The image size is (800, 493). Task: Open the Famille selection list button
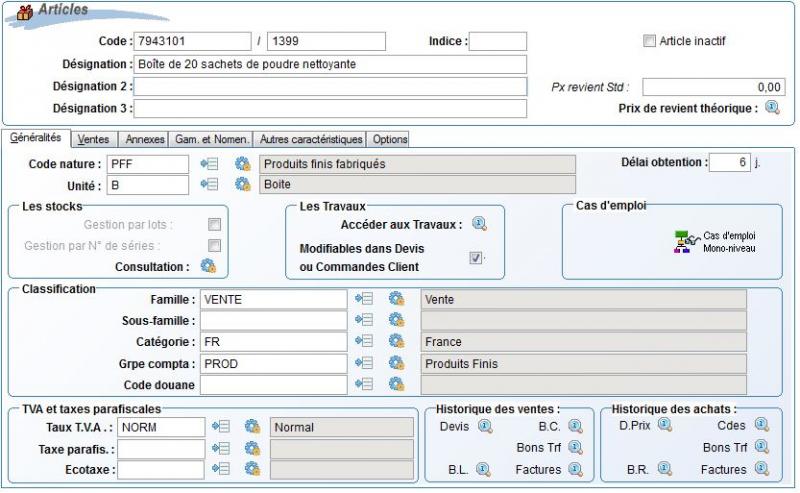[362, 299]
